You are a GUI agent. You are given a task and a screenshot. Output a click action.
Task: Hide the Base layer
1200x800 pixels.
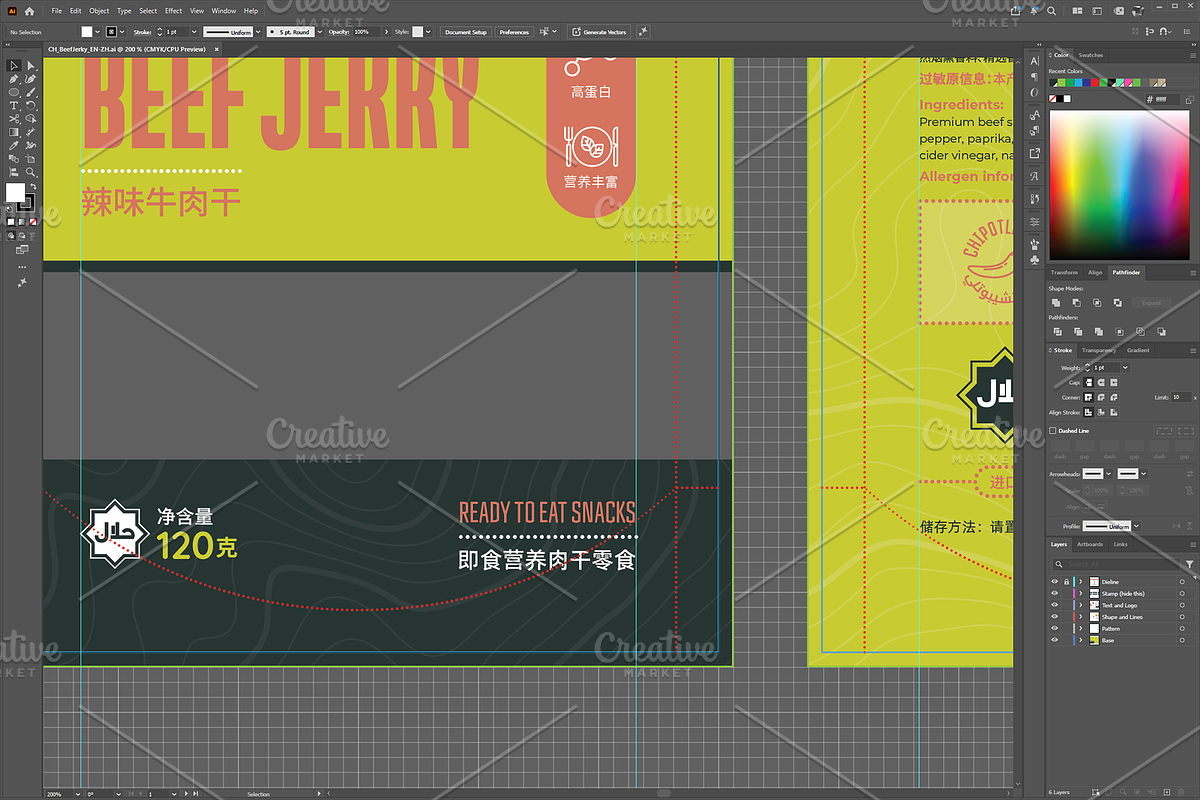[x=1054, y=640]
